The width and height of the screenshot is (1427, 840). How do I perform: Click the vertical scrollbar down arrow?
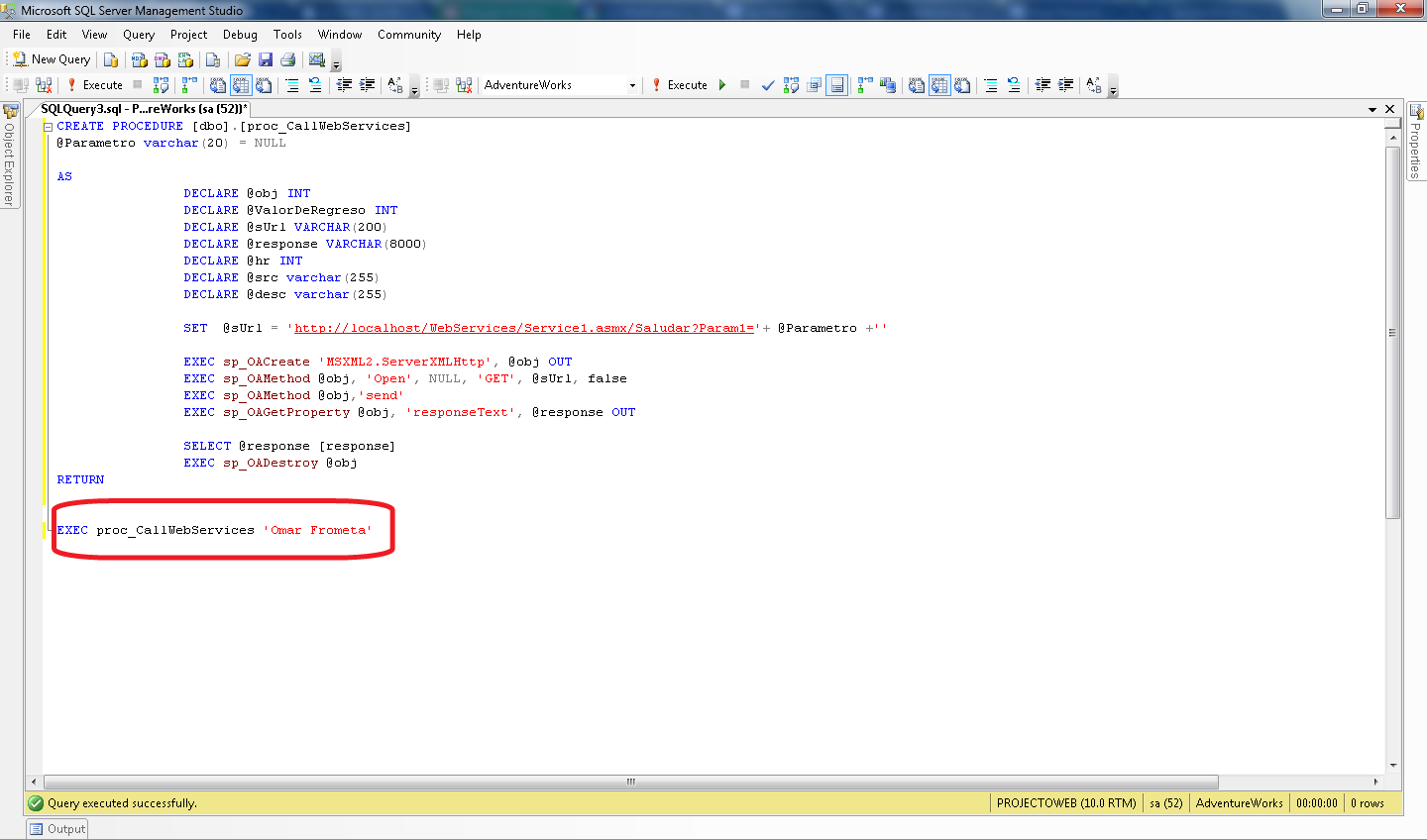(x=1393, y=766)
